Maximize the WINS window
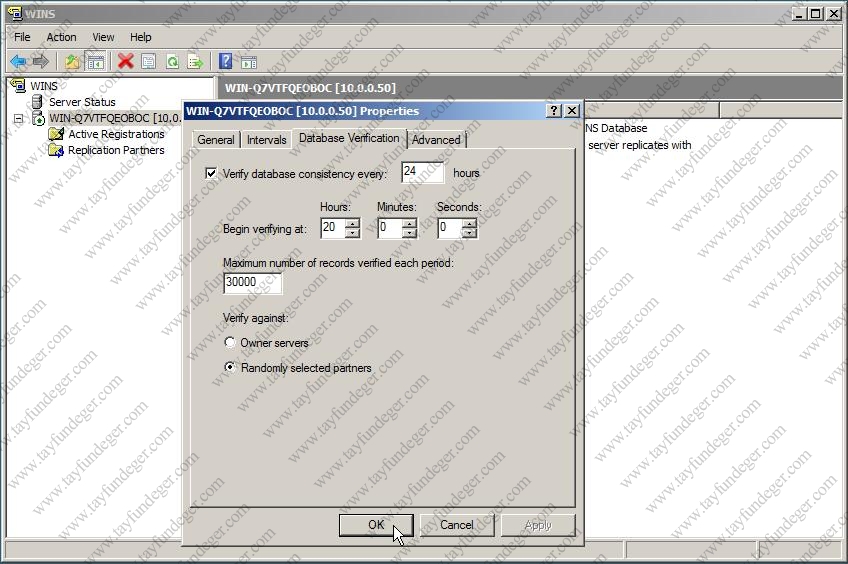This screenshot has width=848, height=564. tap(816, 13)
